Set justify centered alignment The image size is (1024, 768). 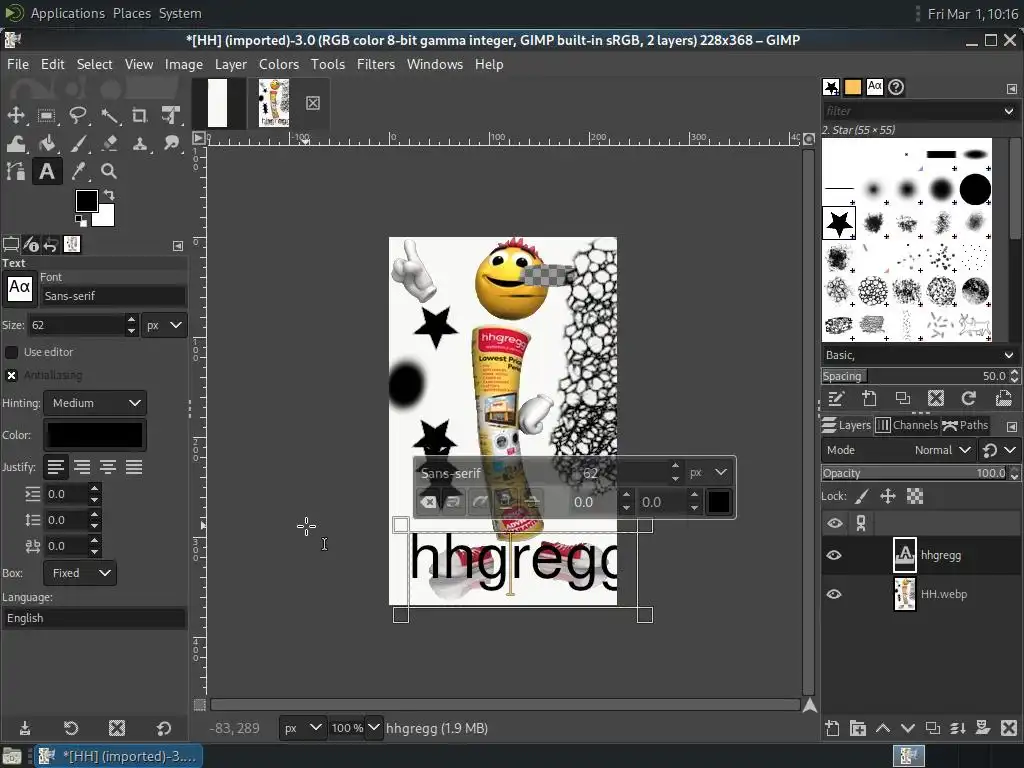(108, 467)
